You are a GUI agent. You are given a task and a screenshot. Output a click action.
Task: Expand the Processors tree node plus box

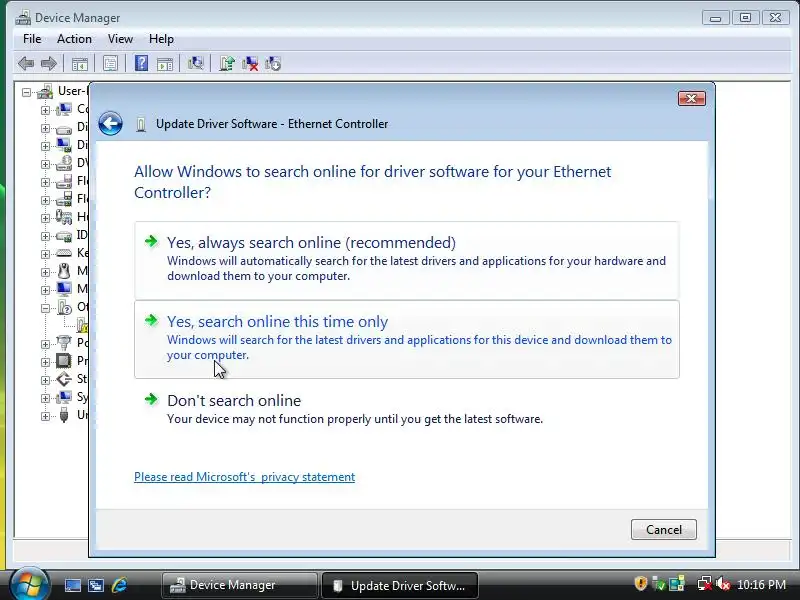point(45,362)
